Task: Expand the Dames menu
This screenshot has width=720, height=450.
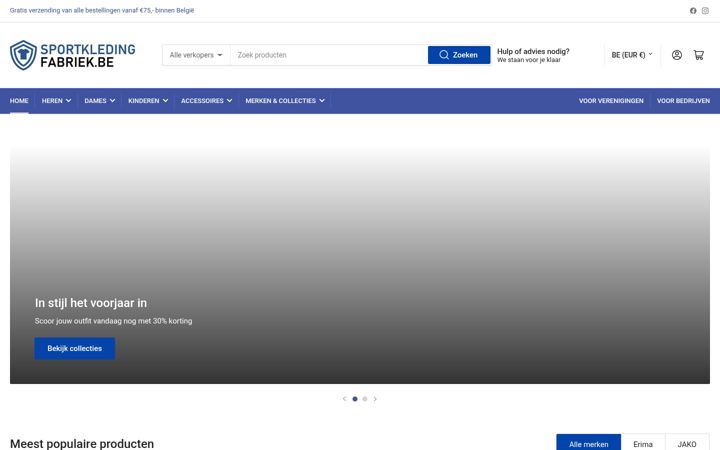Action: [x=100, y=101]
